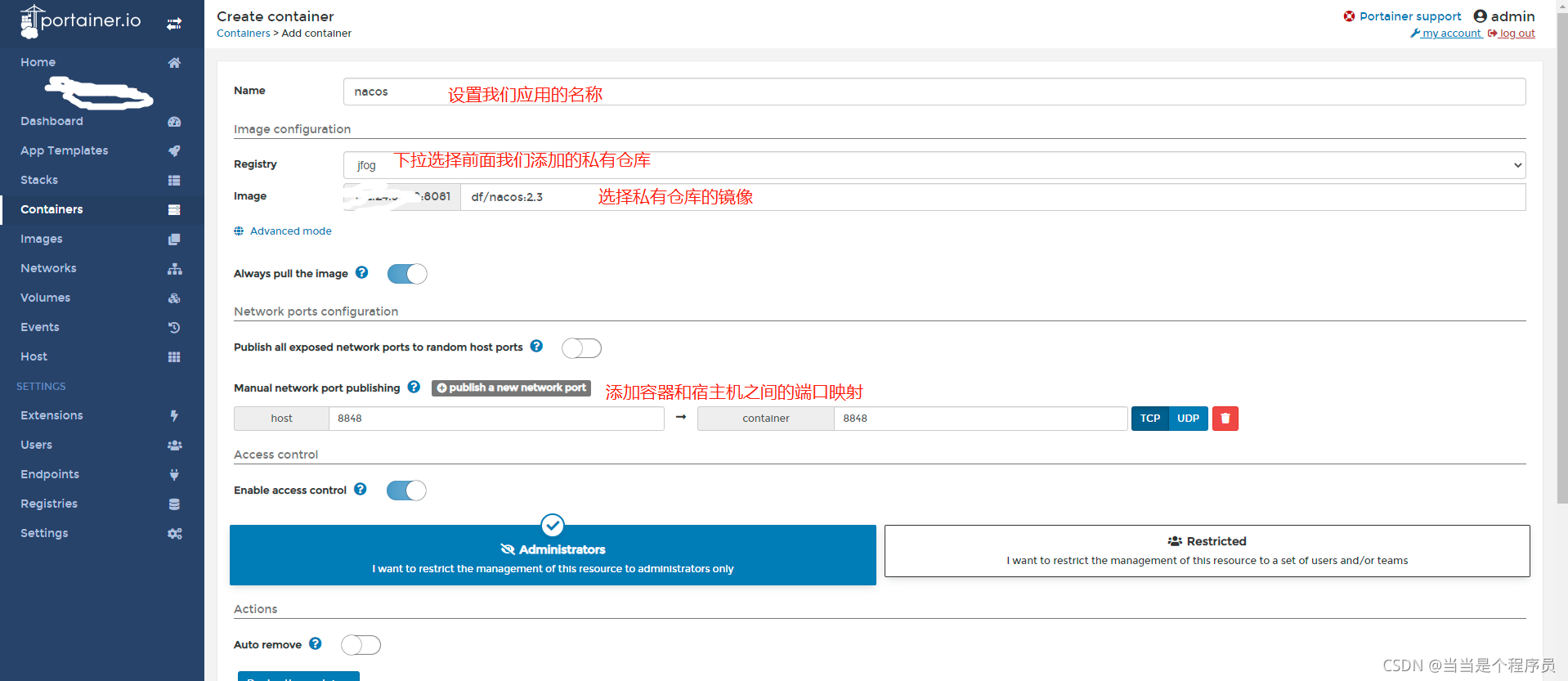Click help icon for Publish all exposed ports
The height and width of the screenshot is (681, 1568).
(x=536, y=346)
